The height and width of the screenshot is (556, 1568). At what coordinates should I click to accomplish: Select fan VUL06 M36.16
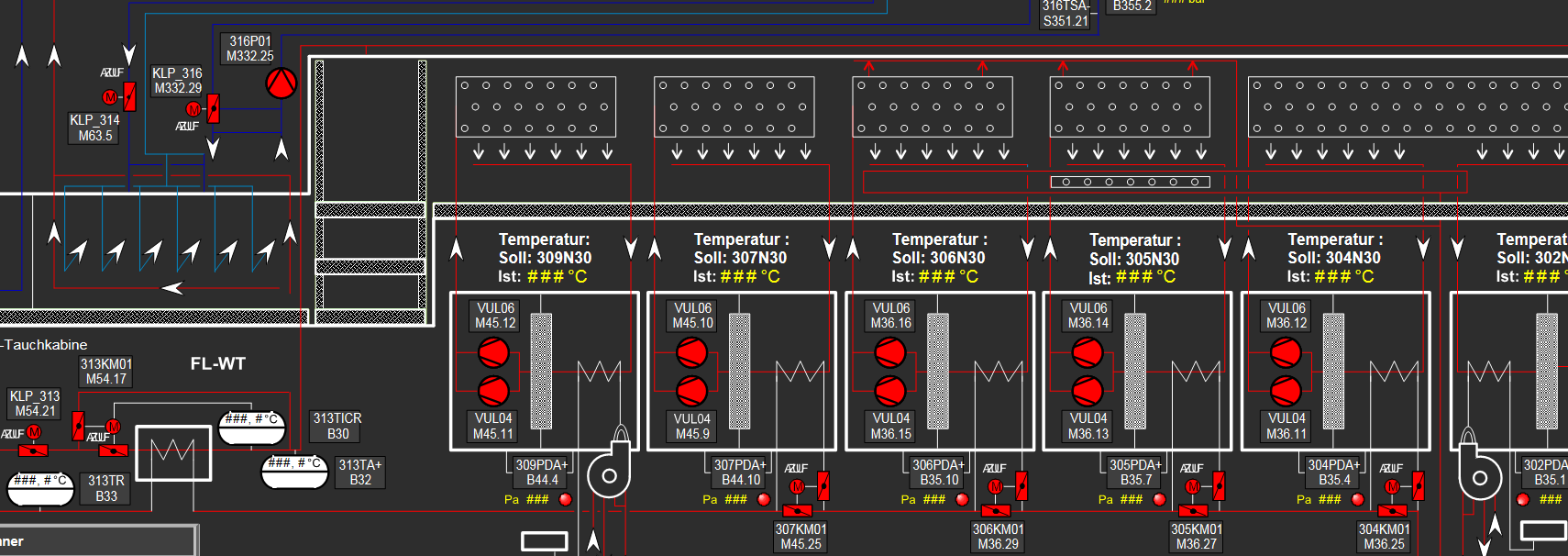pyautogui.click(x=889, y=352)
